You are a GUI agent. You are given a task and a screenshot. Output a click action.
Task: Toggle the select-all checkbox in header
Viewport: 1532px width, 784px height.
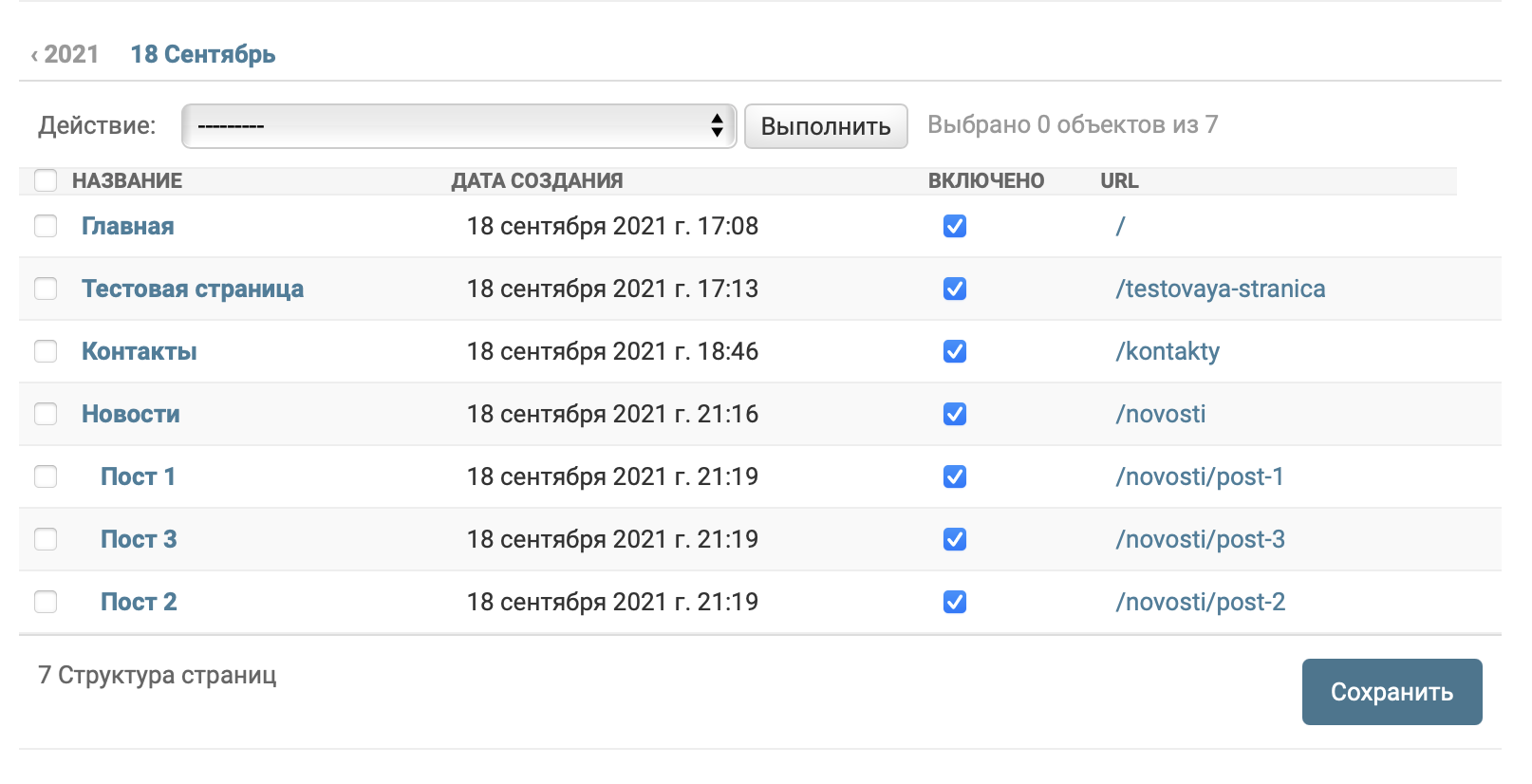(x=46, y=180)
